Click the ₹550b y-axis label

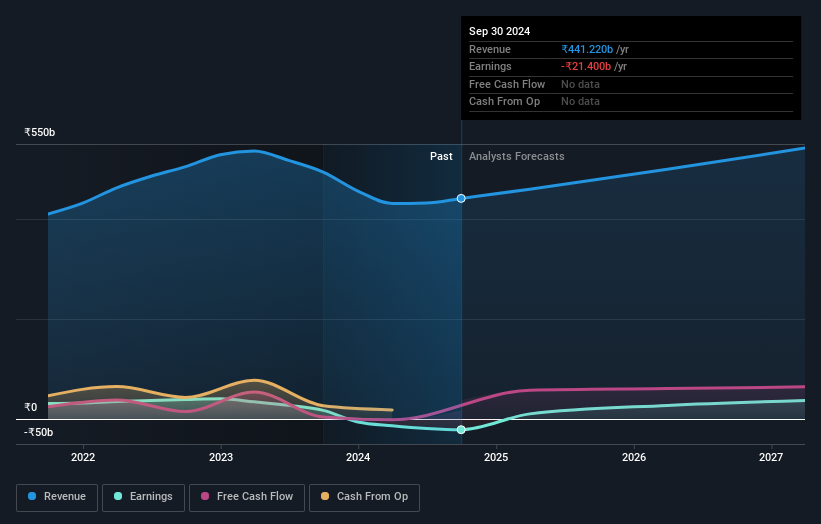point(39,132)
